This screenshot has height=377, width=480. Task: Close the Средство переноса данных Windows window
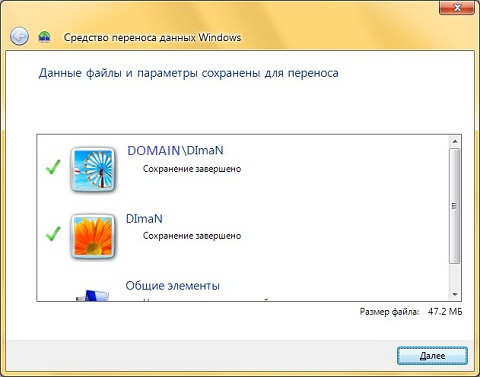coord(457,8)
